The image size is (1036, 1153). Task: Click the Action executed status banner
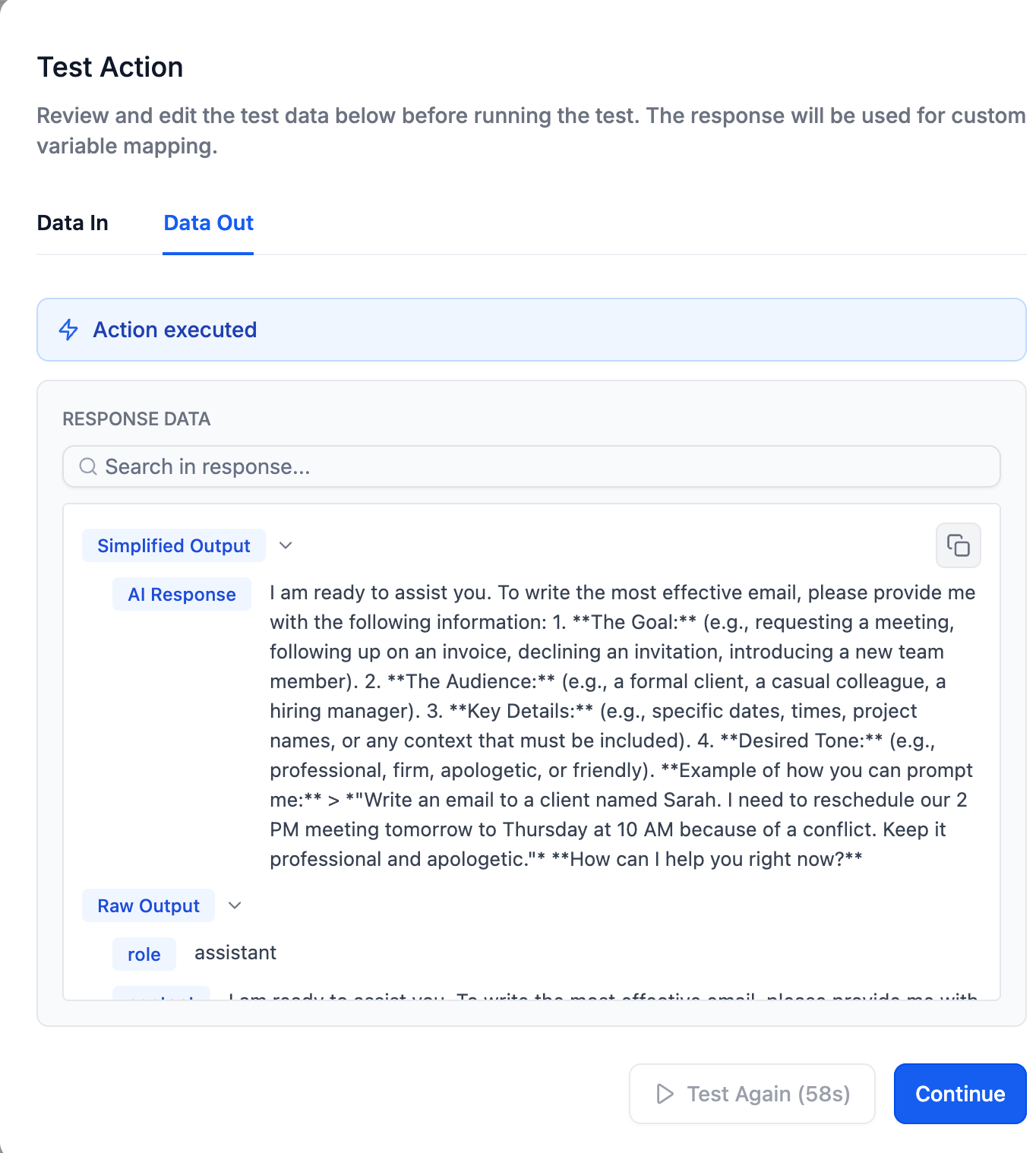click(532, 330)
